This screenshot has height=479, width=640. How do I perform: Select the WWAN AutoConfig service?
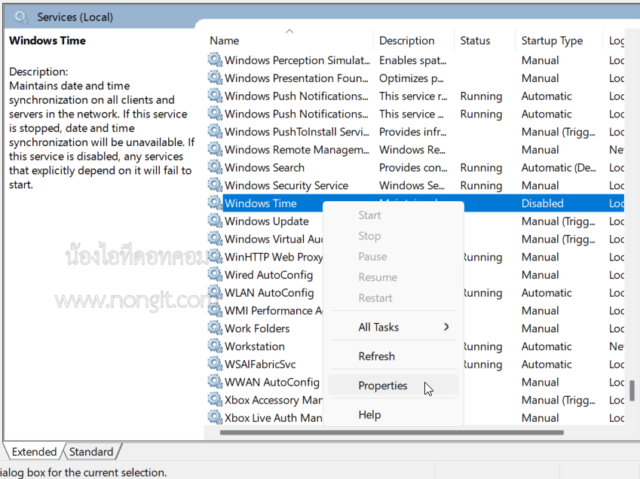tap(272, 382)
